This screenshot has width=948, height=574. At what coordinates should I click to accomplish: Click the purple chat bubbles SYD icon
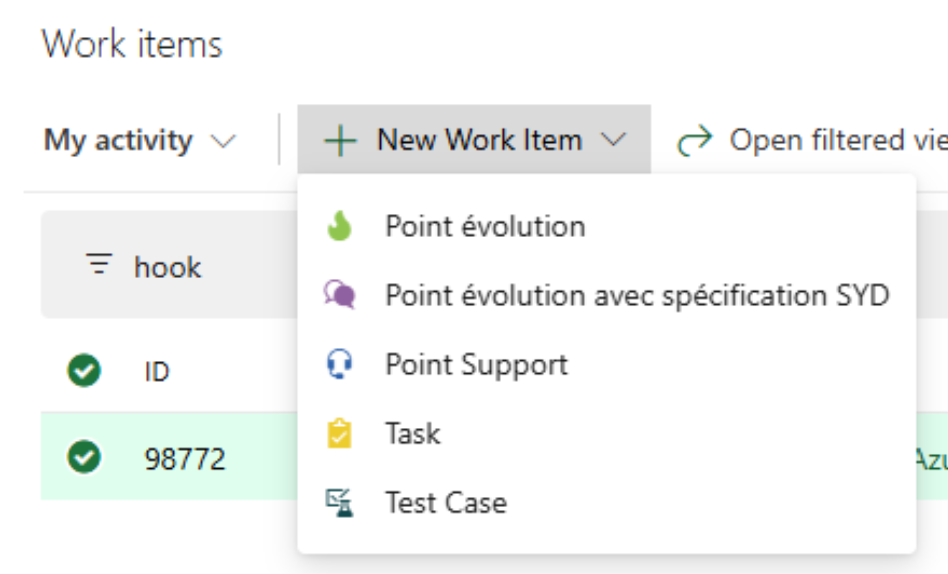340,295
